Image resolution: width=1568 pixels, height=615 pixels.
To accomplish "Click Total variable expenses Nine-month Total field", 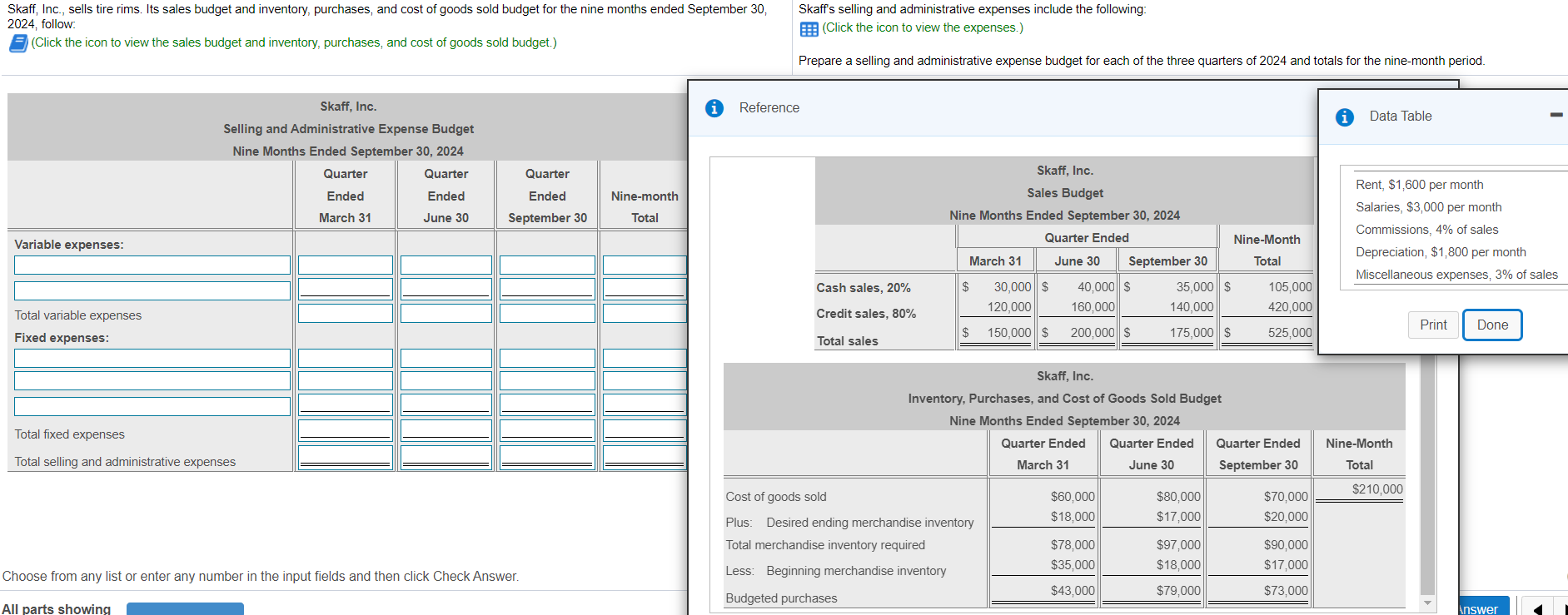I will [x=645, y=314].
